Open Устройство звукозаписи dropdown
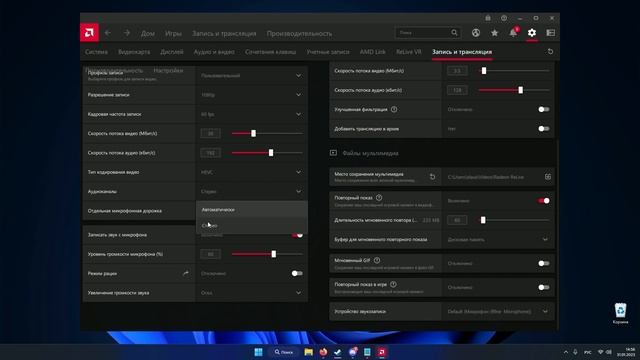Screen dimensions: 640x360 [x=498, y=311]
